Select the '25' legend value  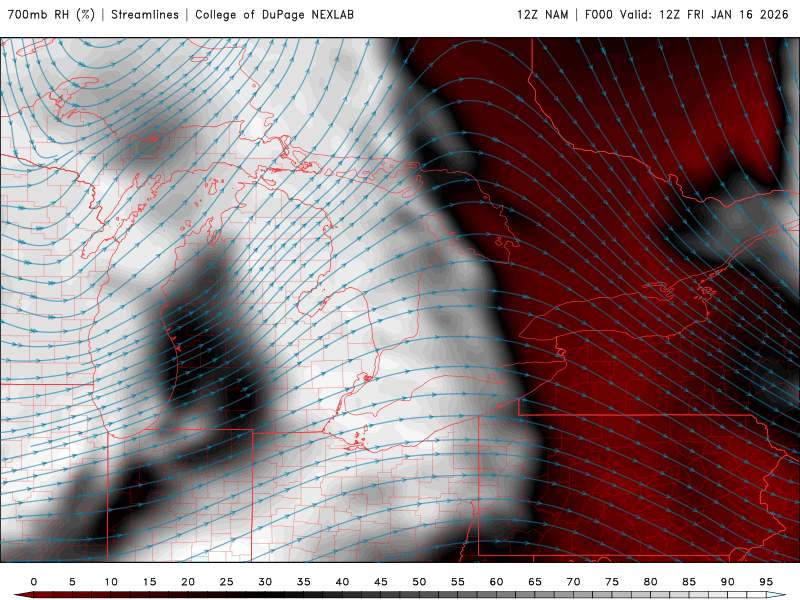point(227,582)
